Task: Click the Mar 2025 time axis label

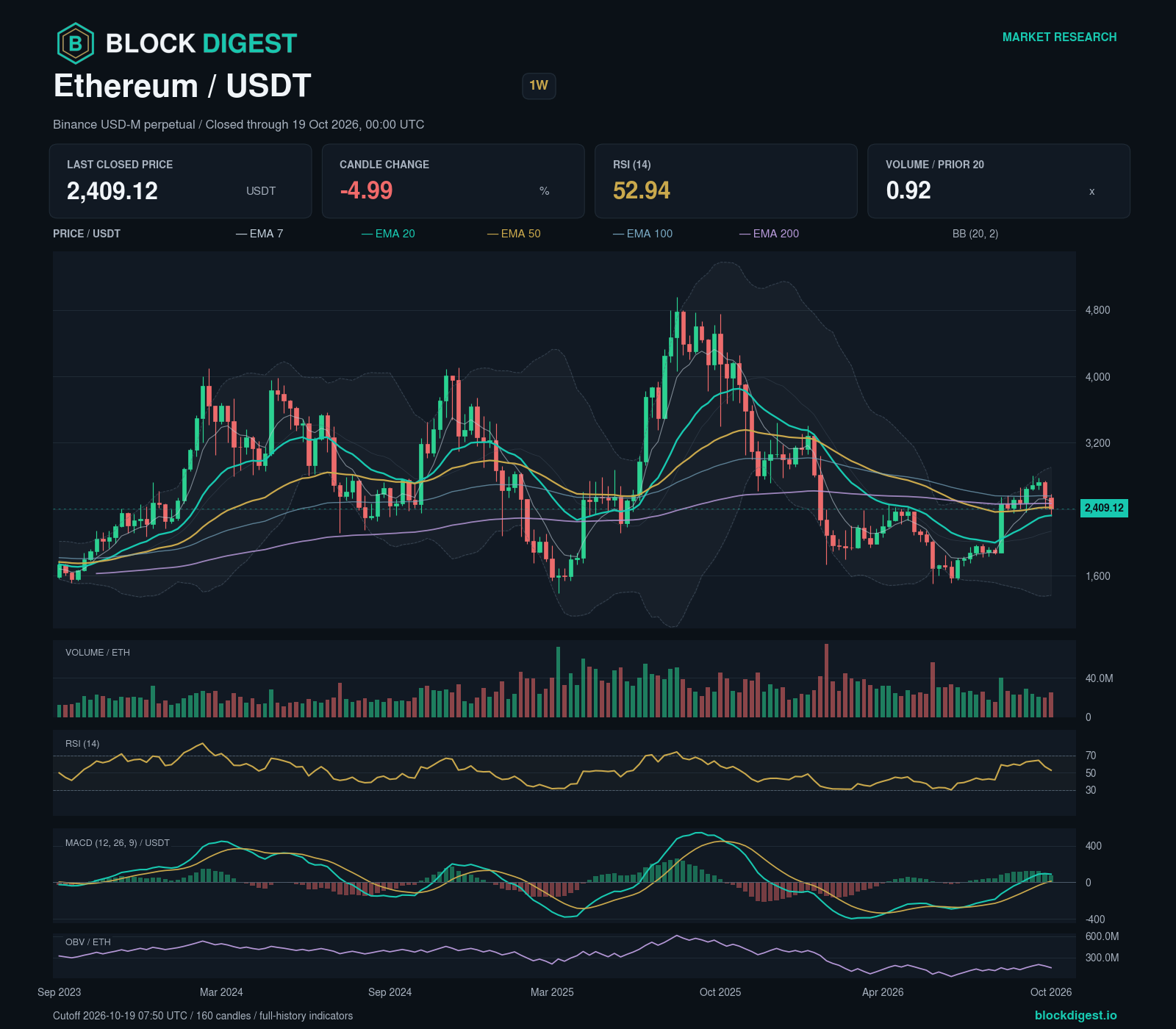Action: click(552, 992)
